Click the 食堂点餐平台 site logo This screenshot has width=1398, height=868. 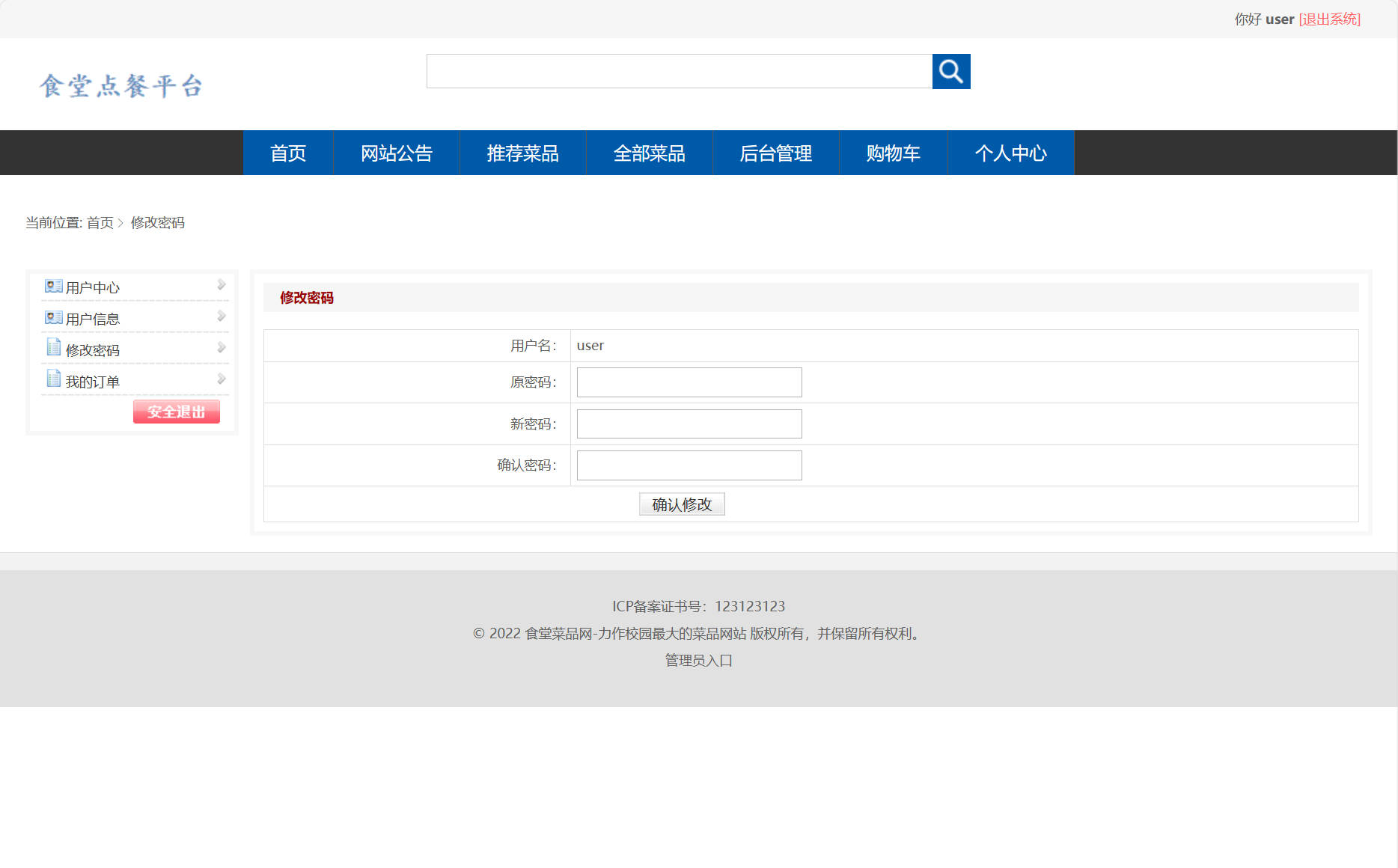click(122, 85)
